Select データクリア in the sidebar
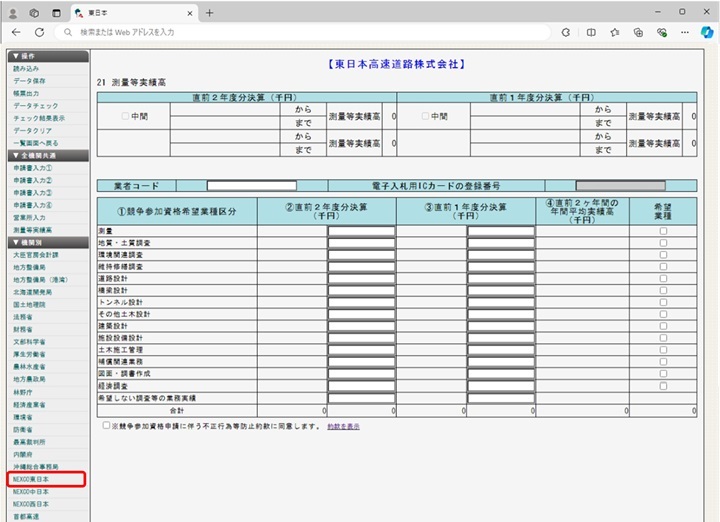The image size is (720, 522). (33, 130)
